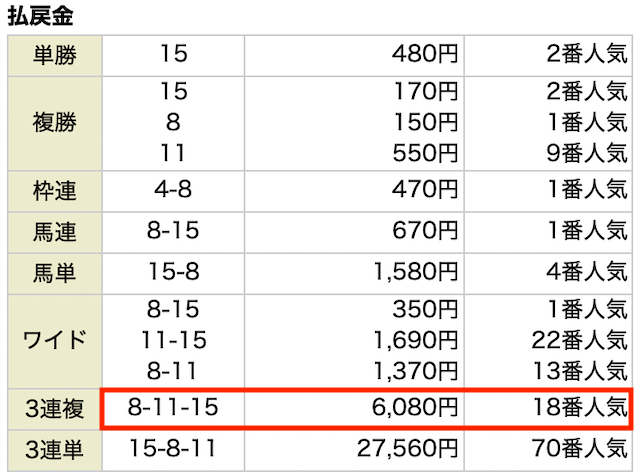
Task: Select the ワイド row header
Action: point(55,341)
